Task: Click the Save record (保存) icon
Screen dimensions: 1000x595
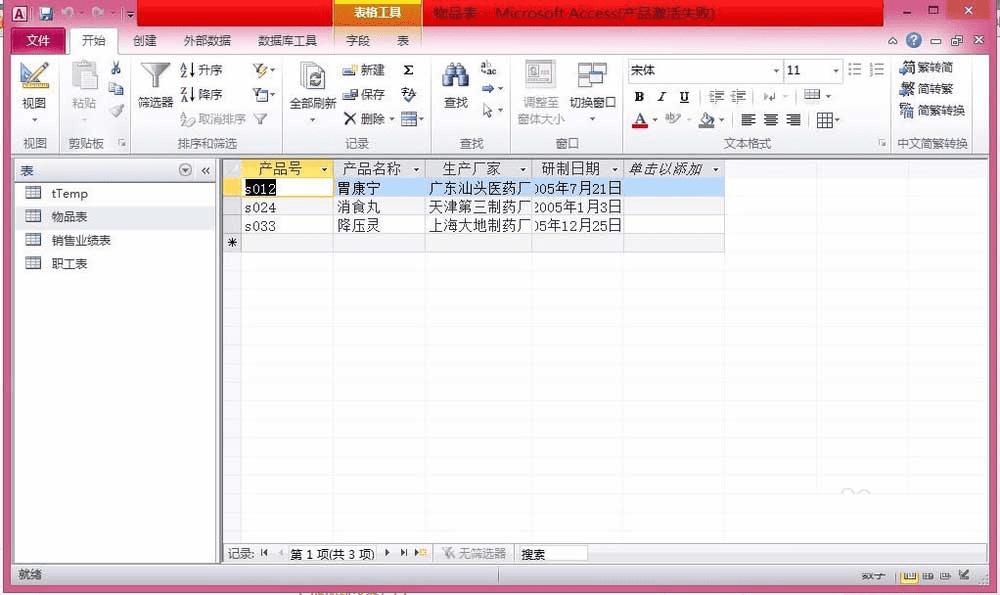Action: [364, 94]
